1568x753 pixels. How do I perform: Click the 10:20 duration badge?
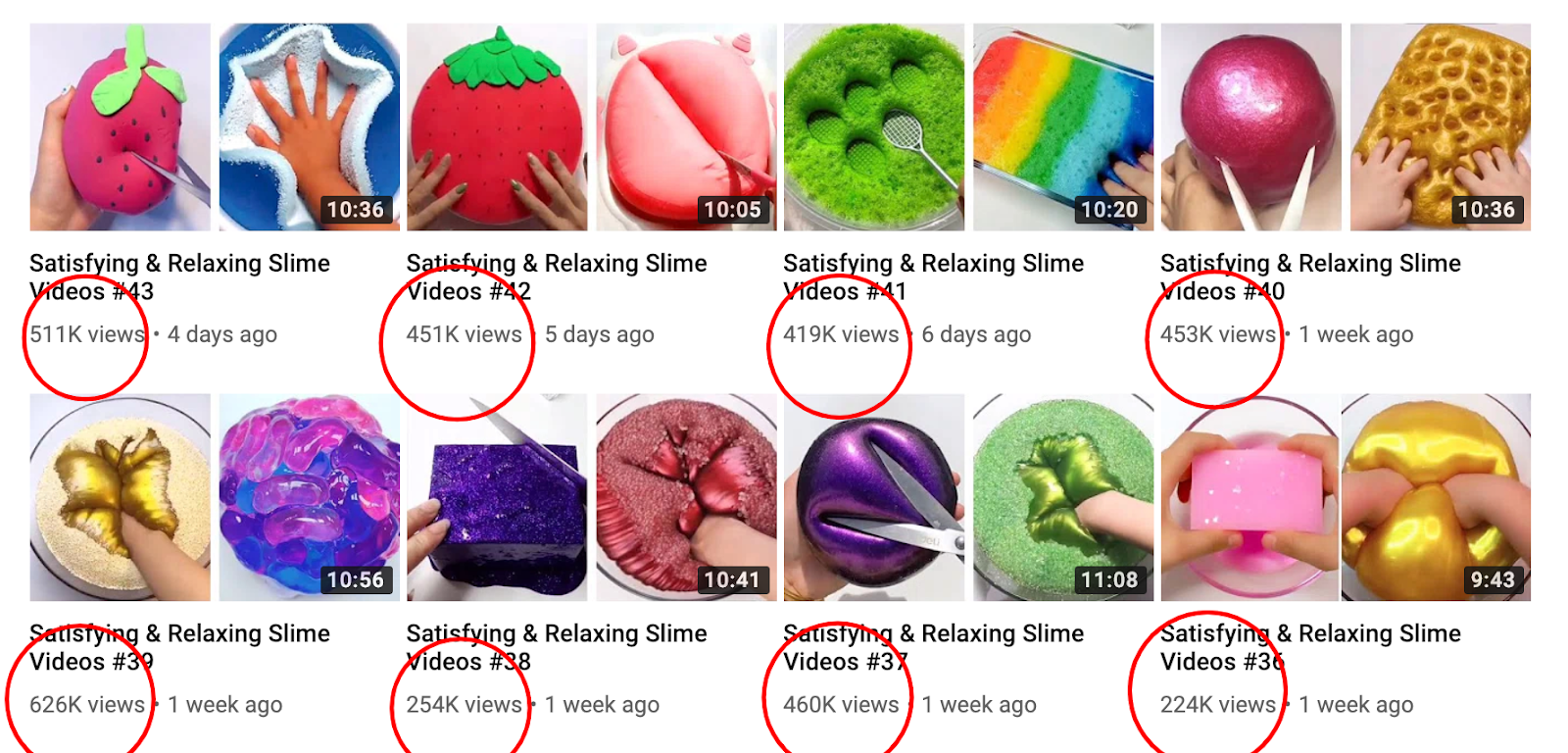pos(1109,210)
